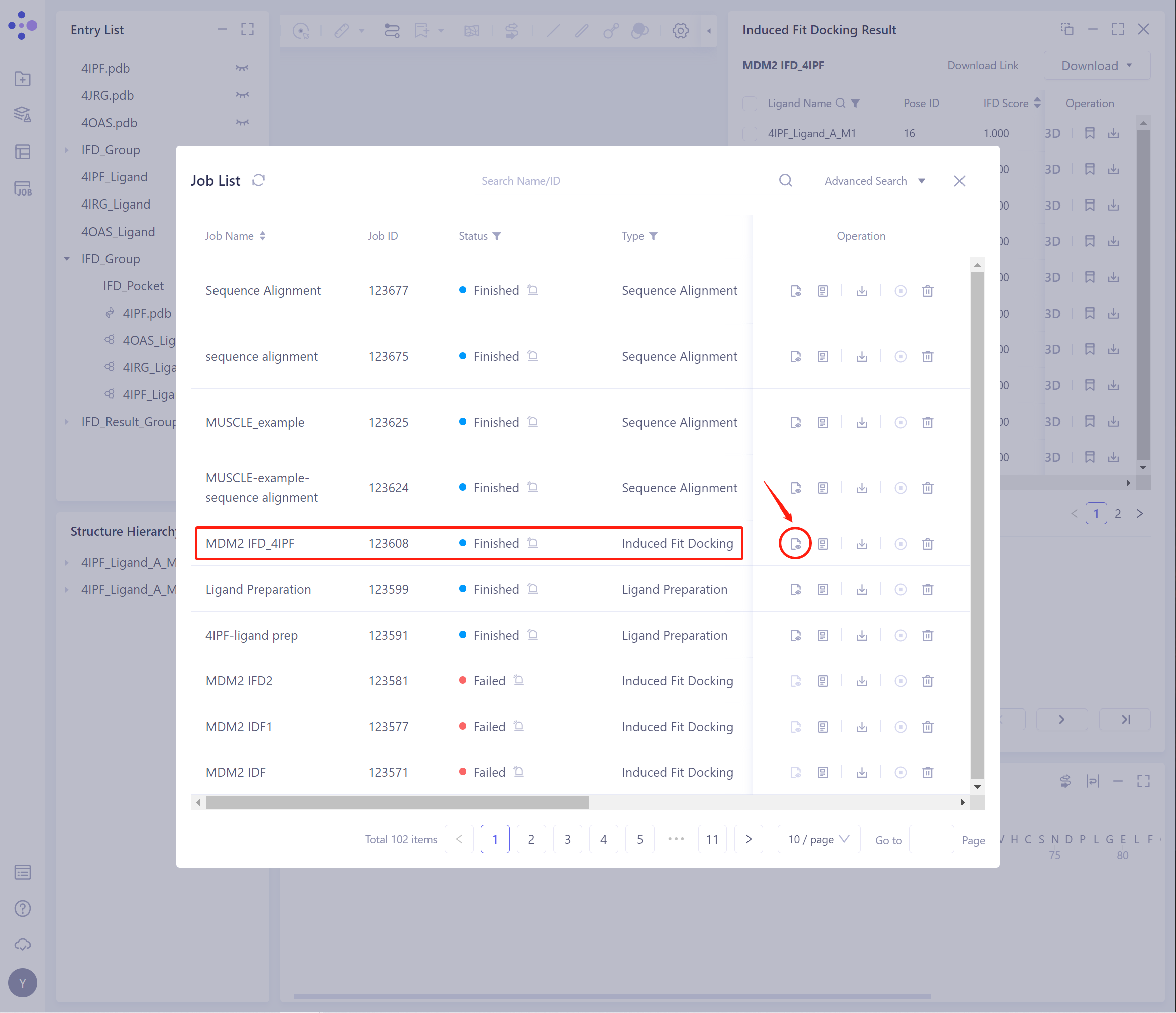Toggle visibility of 4IPF.pdb entry
Viewport: 1176px width, 1013px height.
click(x=242, y=68)
